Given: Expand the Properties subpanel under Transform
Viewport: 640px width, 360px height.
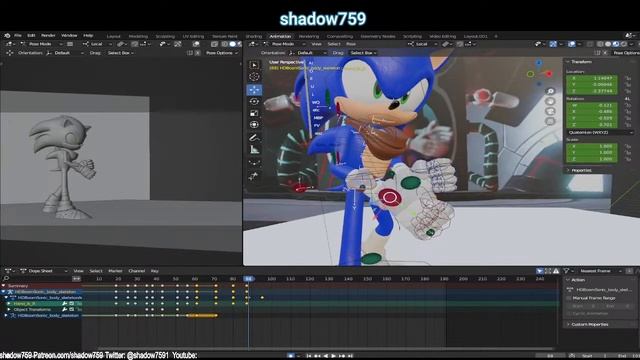Looking at the screenshot, I should point(581,170).
